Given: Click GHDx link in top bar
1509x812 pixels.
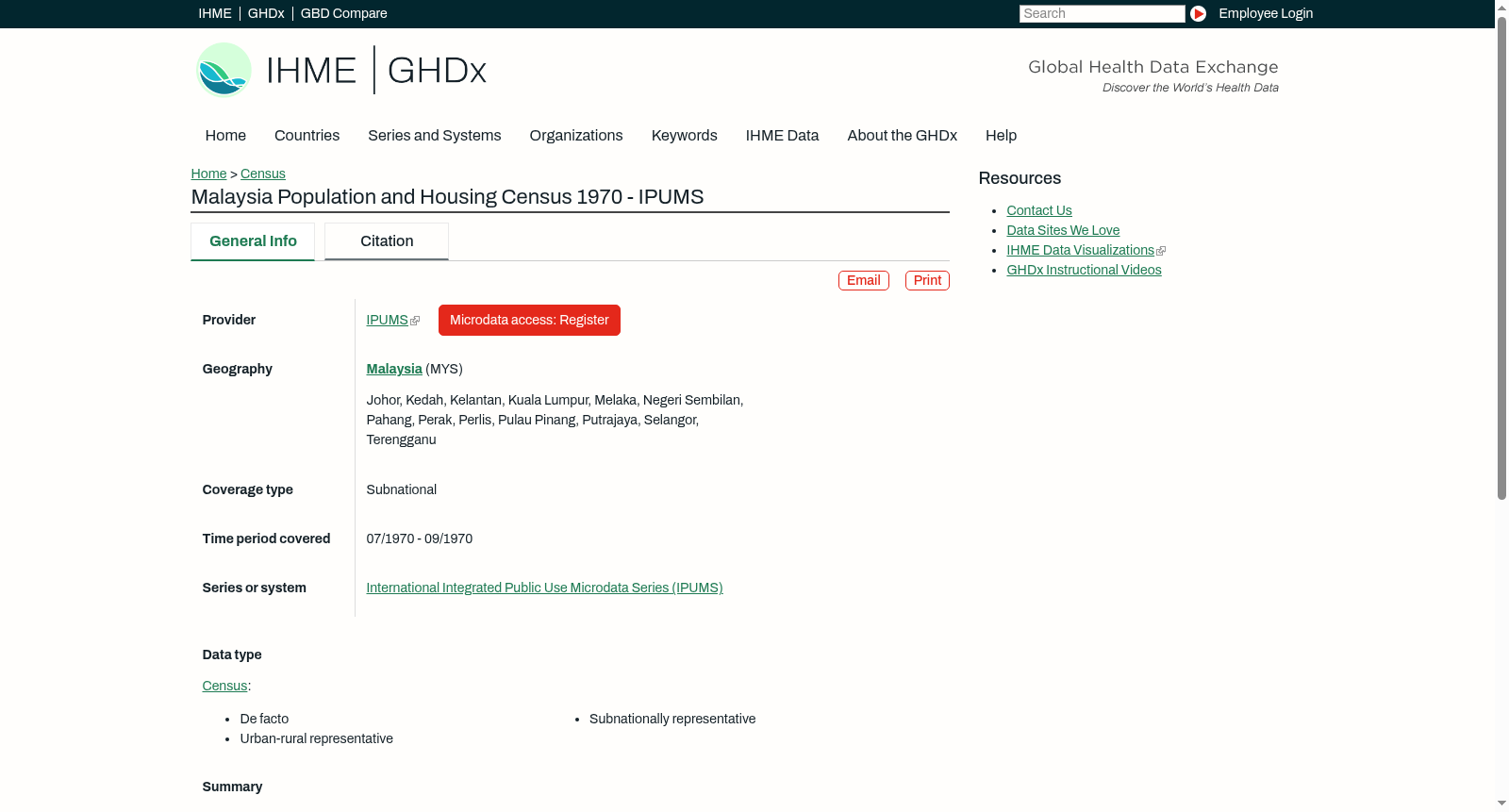Looking at the screenshot, I should (x=266, y=14).
